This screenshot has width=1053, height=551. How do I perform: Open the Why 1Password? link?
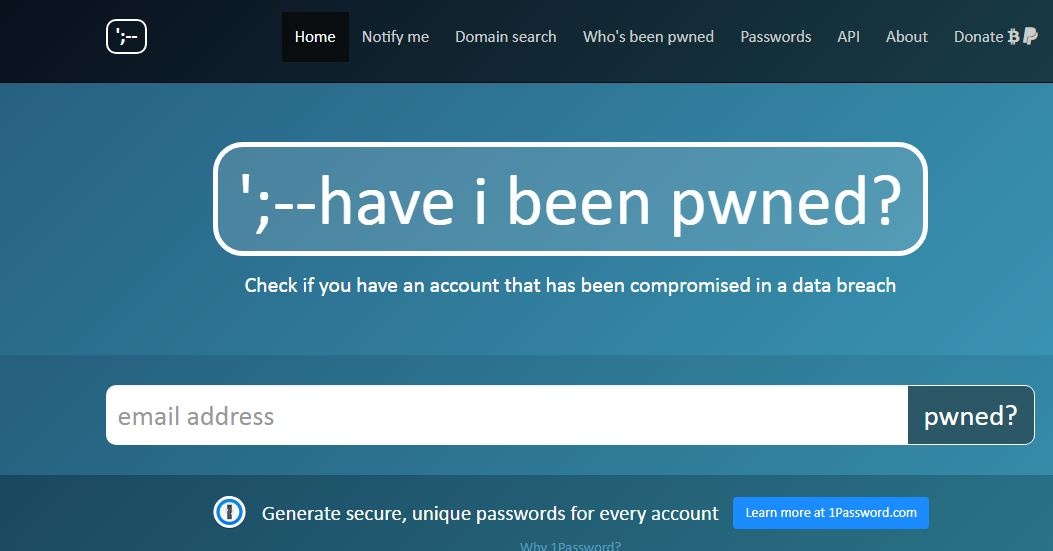[570, 546]
